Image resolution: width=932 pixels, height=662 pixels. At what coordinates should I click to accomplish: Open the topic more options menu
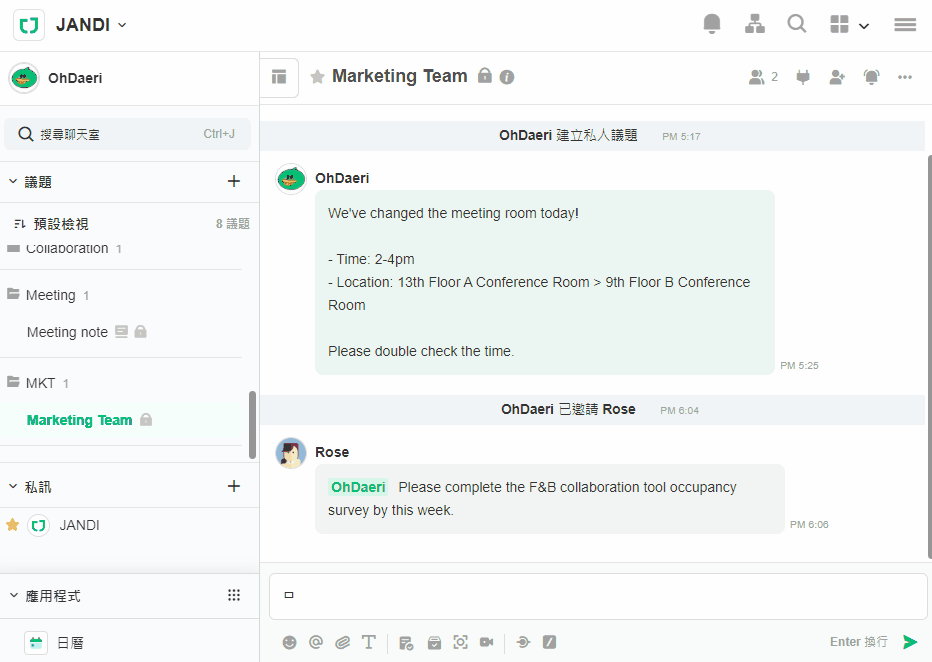pos(905,77)
